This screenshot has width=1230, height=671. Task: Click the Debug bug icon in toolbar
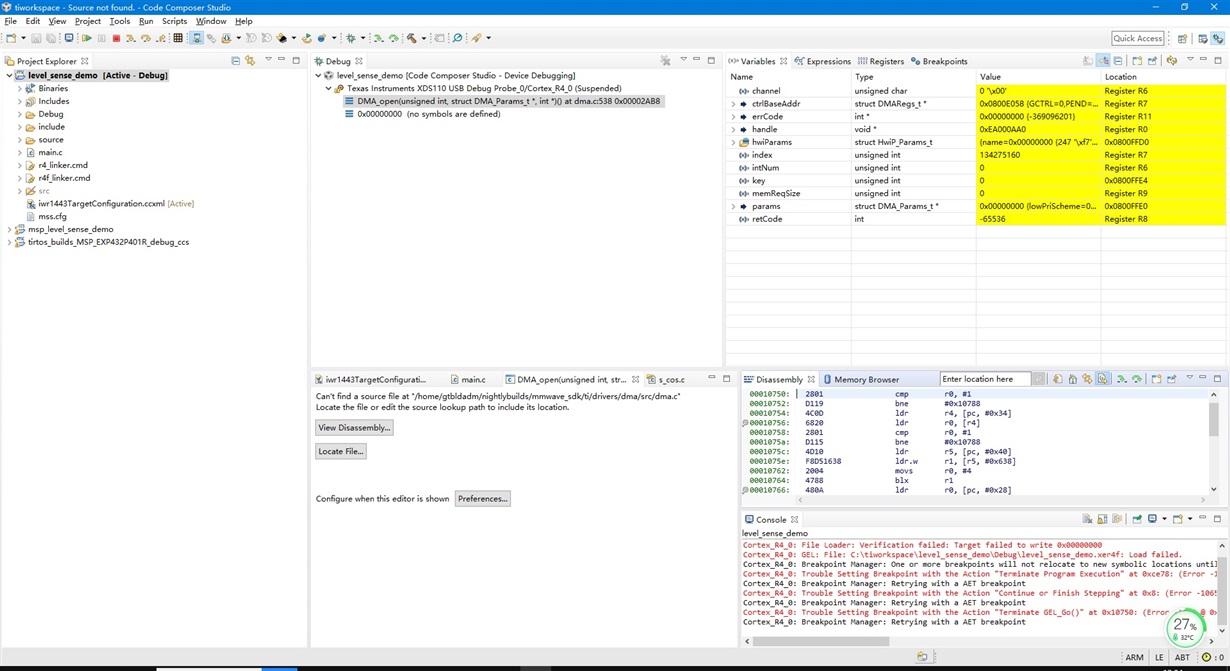click(x=351, y=38)
